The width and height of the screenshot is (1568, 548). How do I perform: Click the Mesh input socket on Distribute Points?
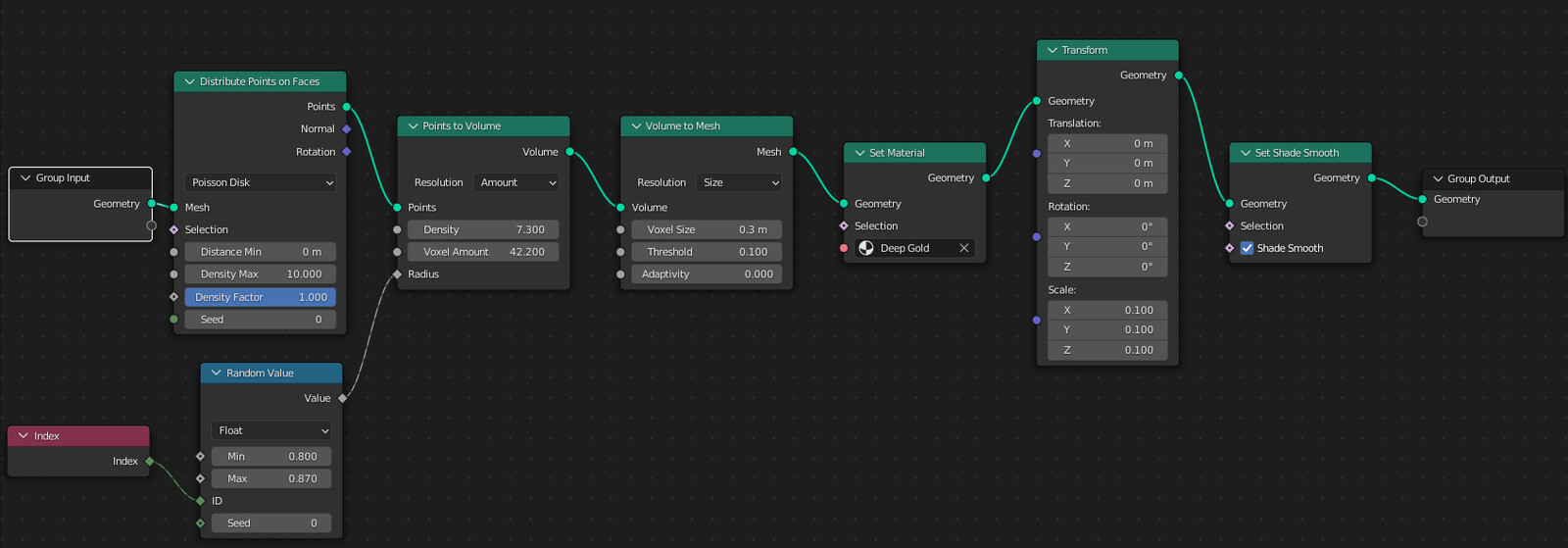pos(174,208)
